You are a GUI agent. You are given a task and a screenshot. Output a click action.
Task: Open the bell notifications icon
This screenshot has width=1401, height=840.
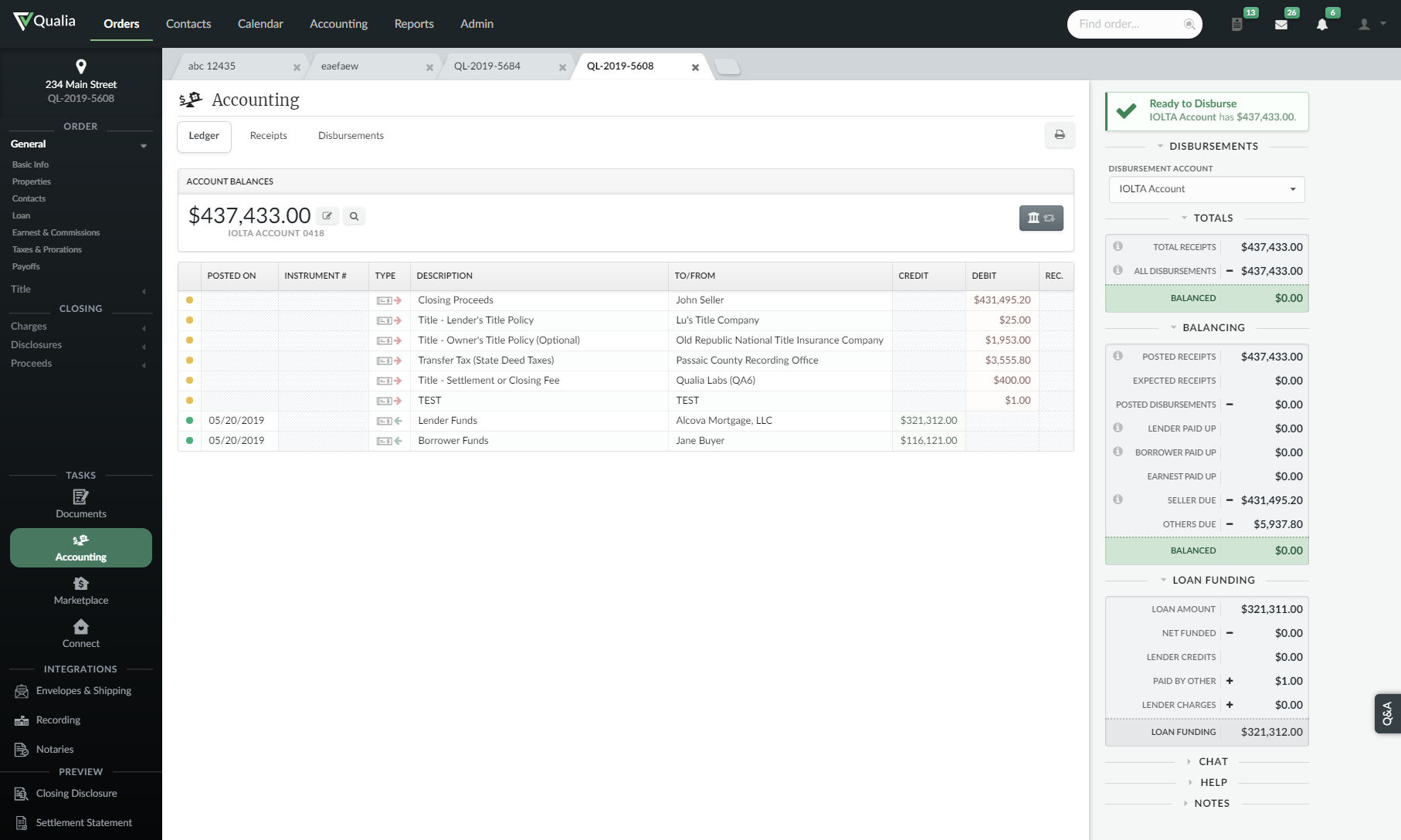[1322, 24]
